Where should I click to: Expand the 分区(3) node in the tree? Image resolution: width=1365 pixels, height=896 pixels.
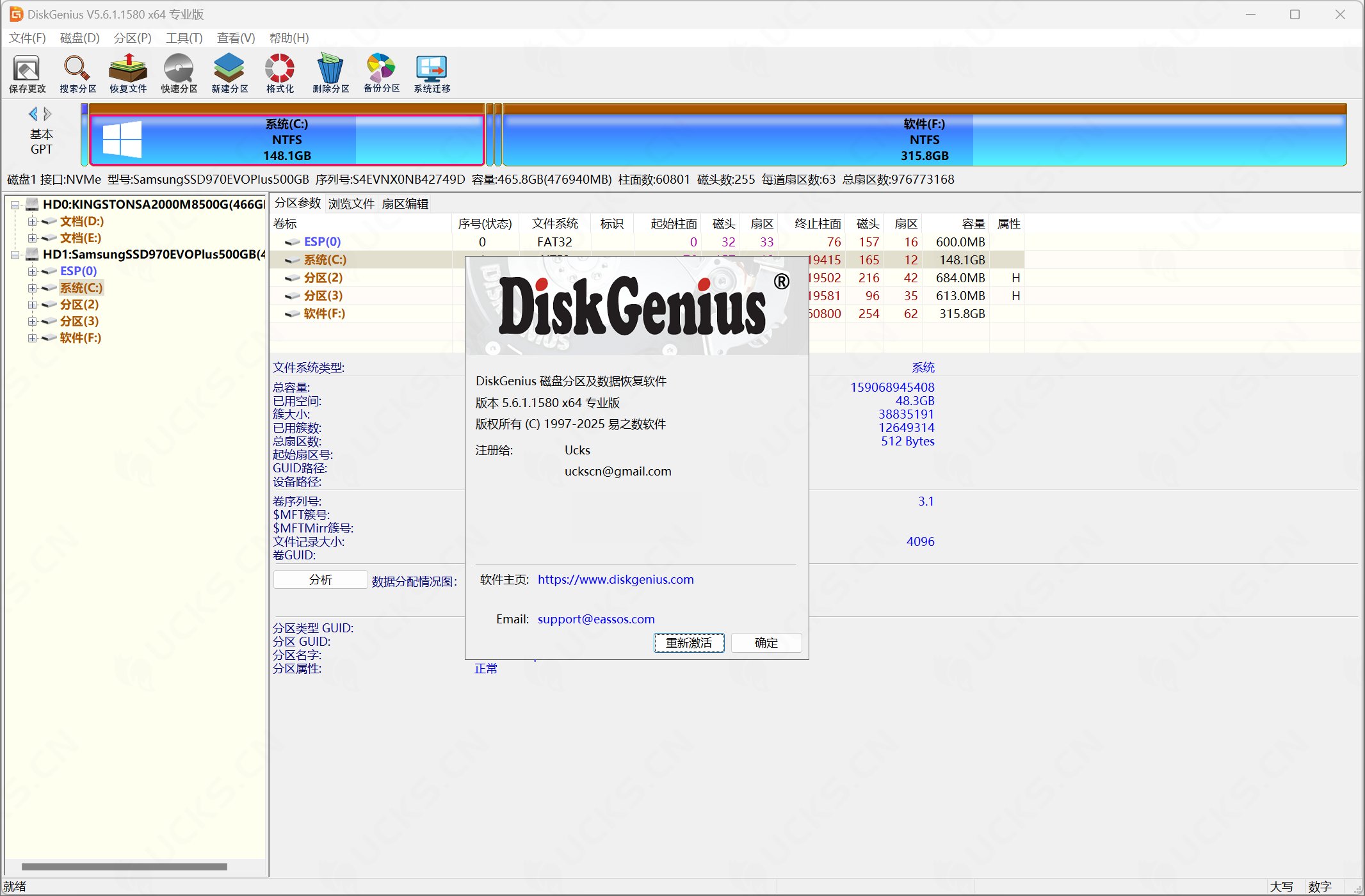point(32,321)
